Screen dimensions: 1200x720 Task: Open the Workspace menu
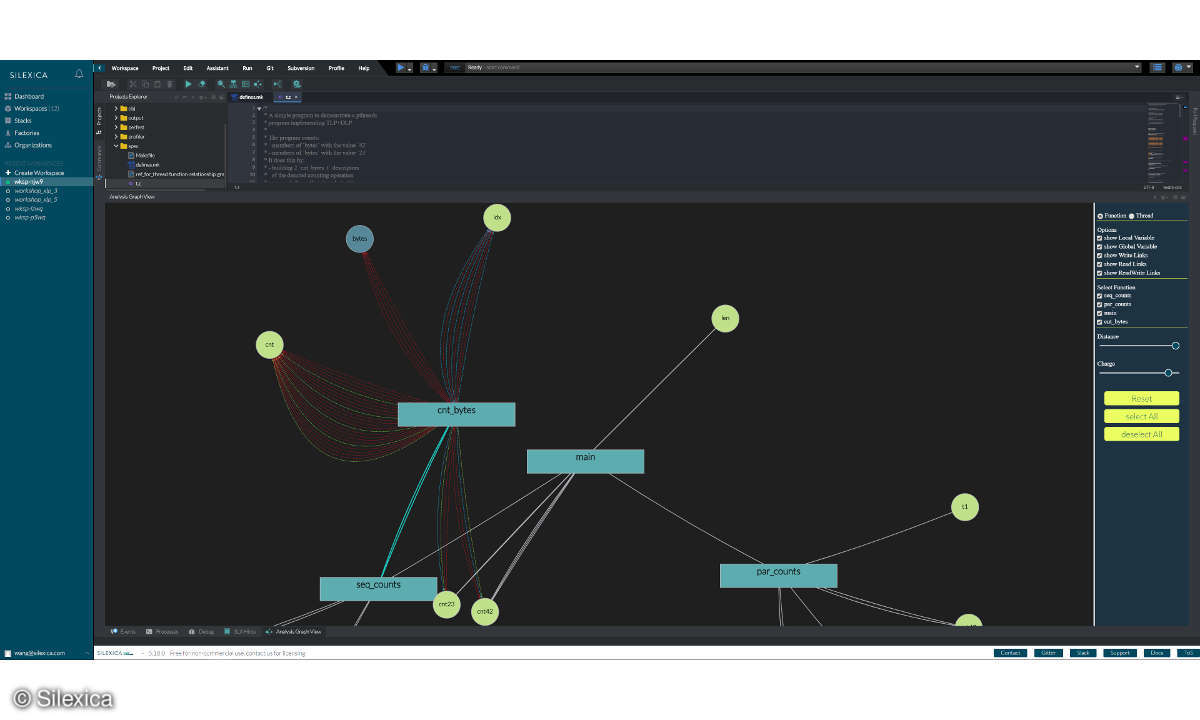click(x=125, y=68)
